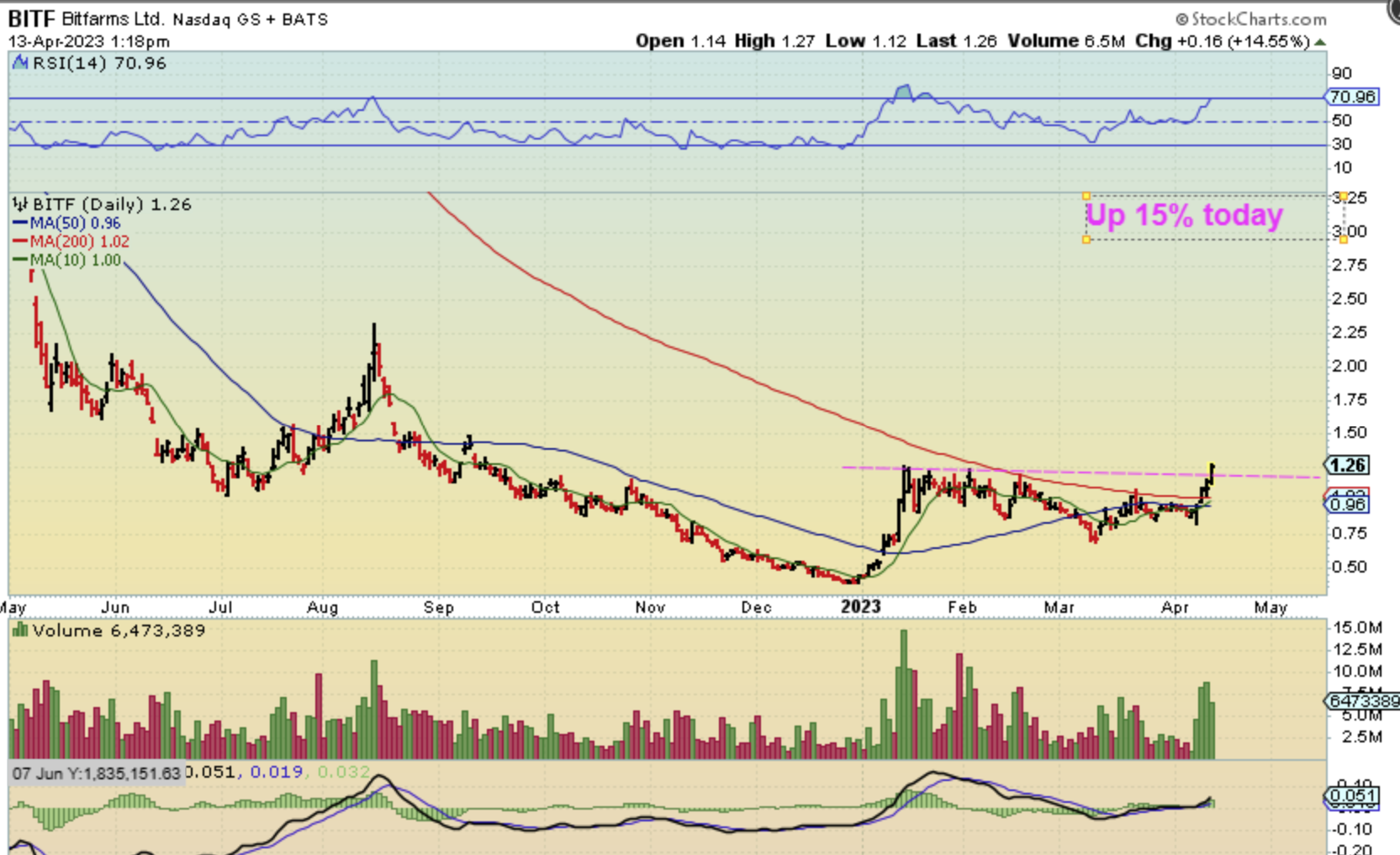Select the MA(200) red legend entry

click(x=71, y=241)
